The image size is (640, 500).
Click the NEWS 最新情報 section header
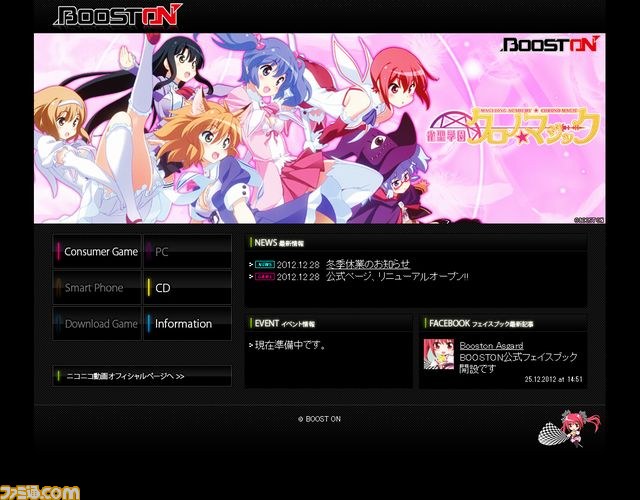[x=416, y=242]
